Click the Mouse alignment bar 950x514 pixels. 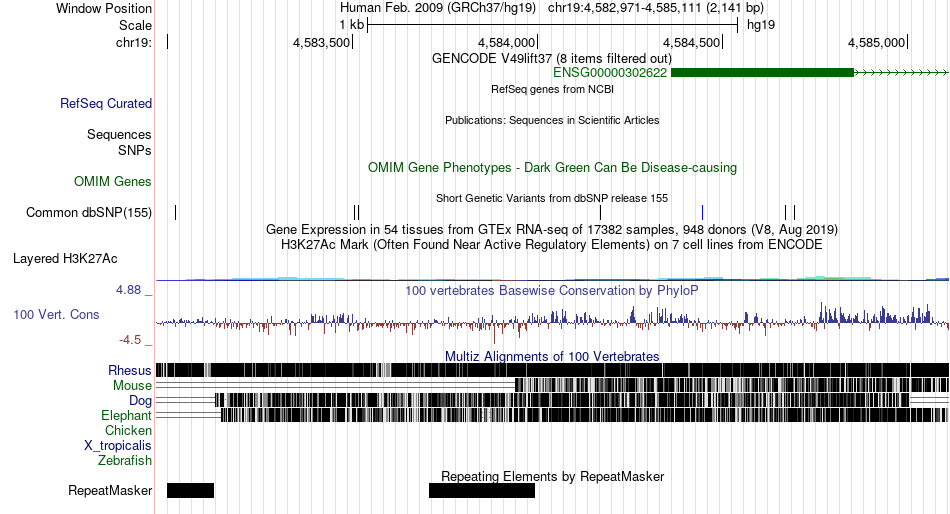pyautogui.click(x=732, y=385)
